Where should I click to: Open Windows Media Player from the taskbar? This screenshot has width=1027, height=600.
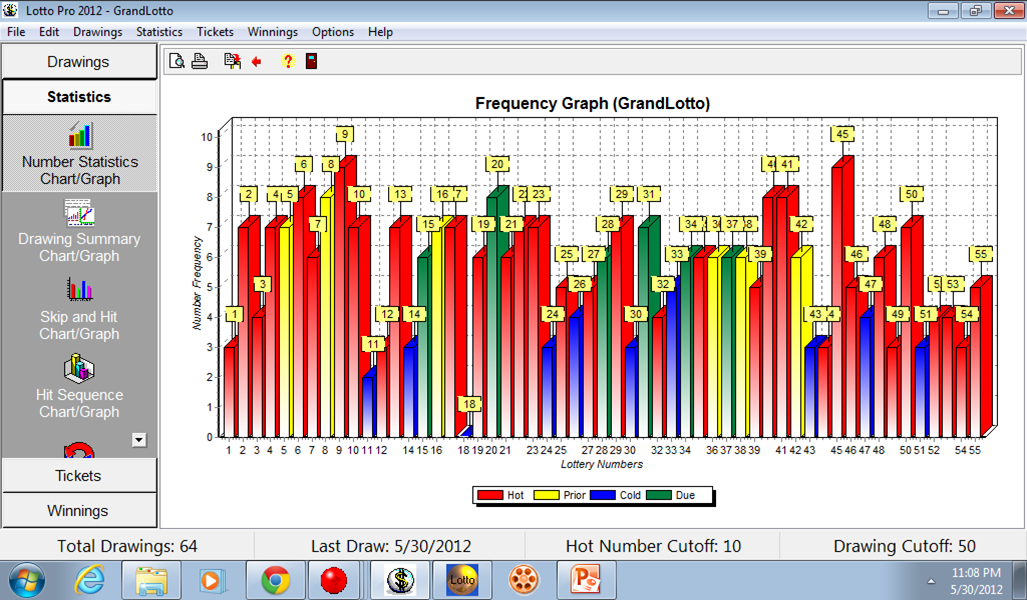(x=212, y=580)
